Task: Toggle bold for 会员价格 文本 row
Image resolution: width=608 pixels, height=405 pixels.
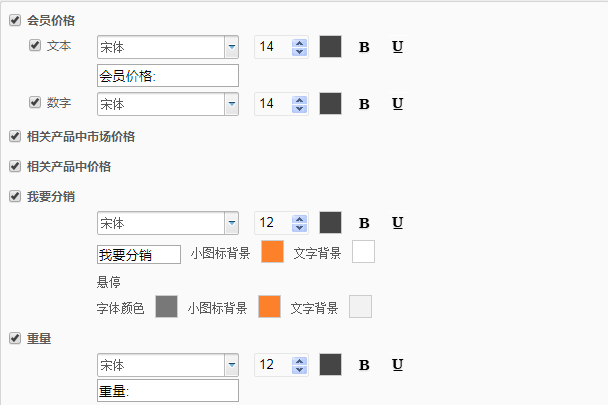Action: pos(364,47)
